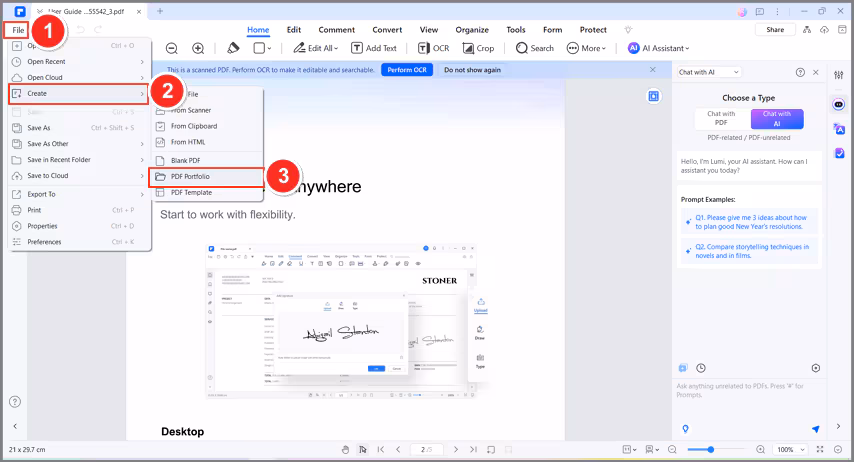Open the zoom percentage dropdown
This screenshot has height=462, width=854.
tap(790, 450)
